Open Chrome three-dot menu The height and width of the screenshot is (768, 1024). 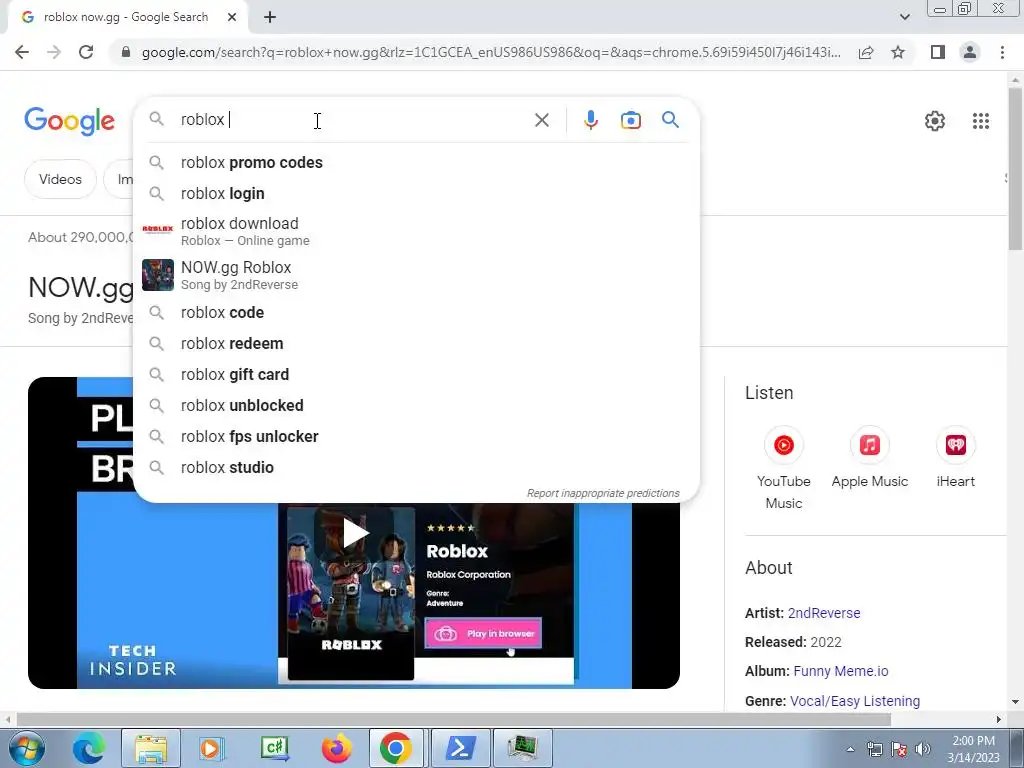point(1002,52)
